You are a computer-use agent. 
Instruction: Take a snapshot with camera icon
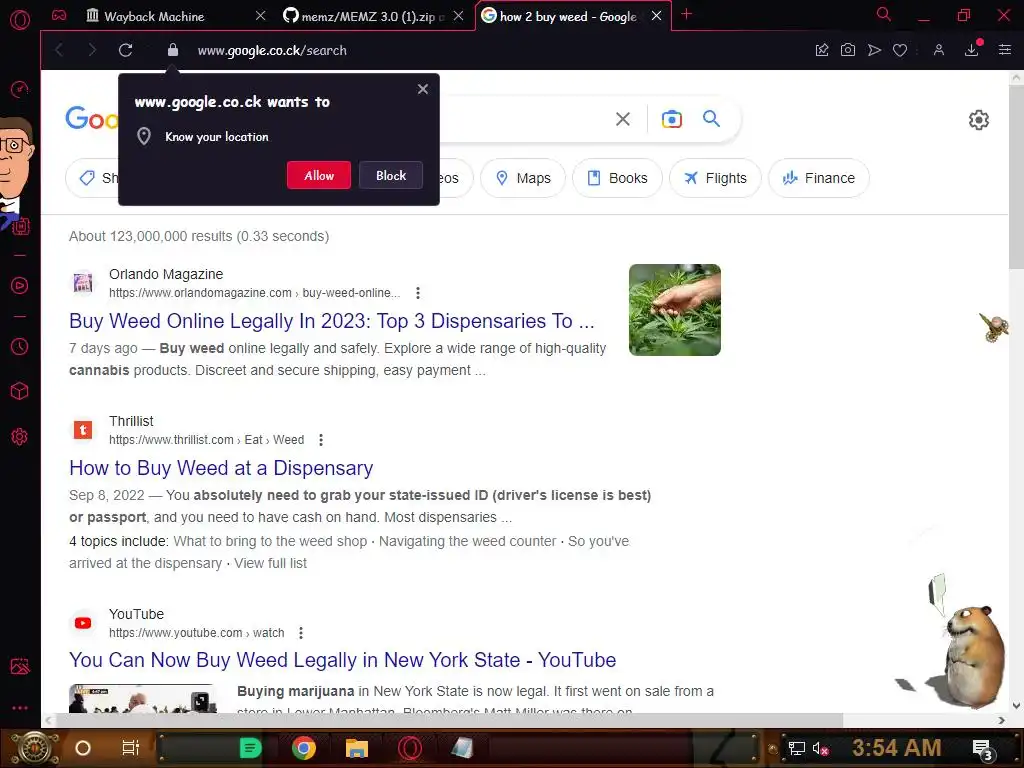(x=848, y=50)
